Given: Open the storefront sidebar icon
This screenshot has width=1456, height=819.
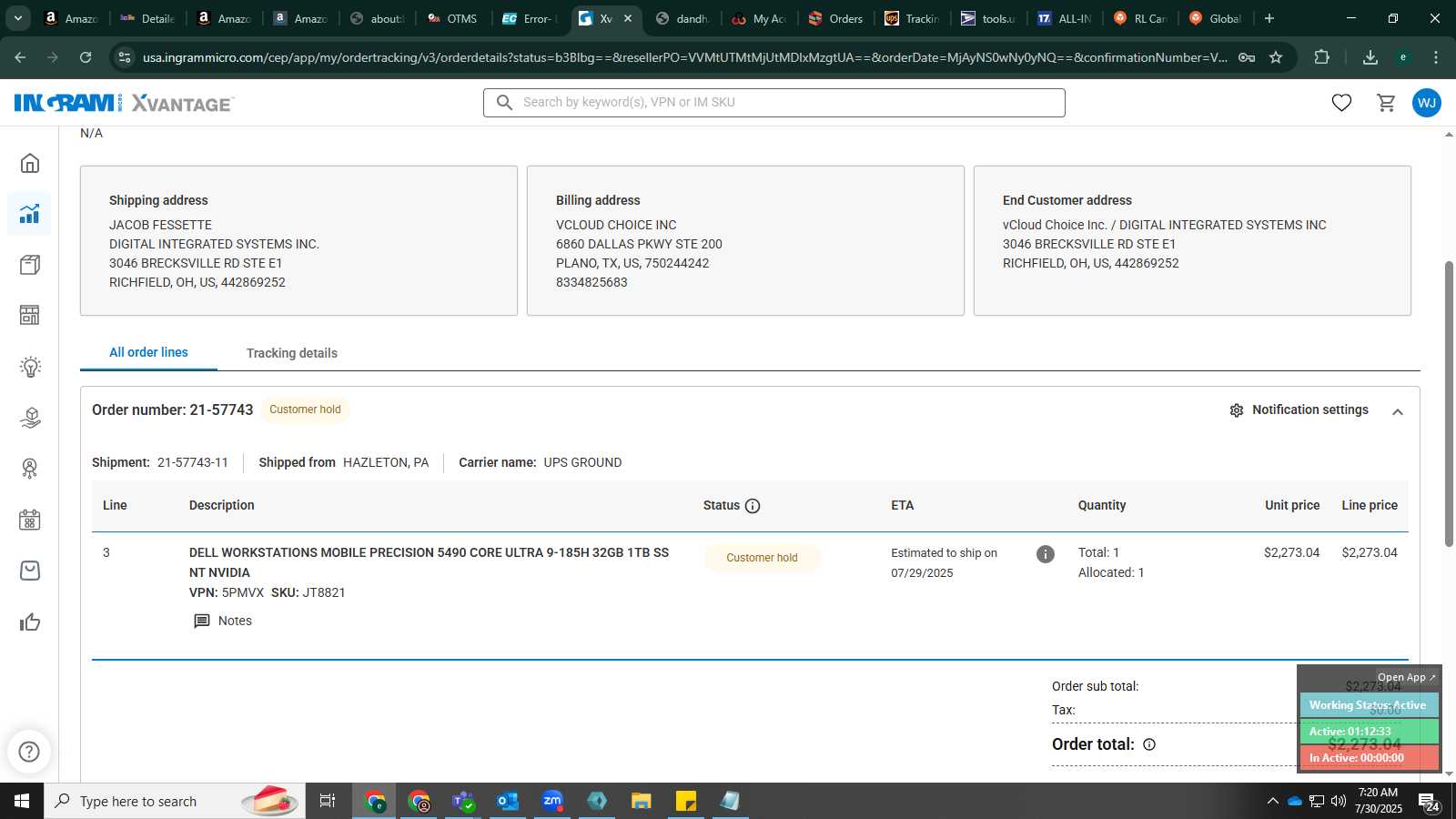Looking at the screenshot, I should pos(30,315).
